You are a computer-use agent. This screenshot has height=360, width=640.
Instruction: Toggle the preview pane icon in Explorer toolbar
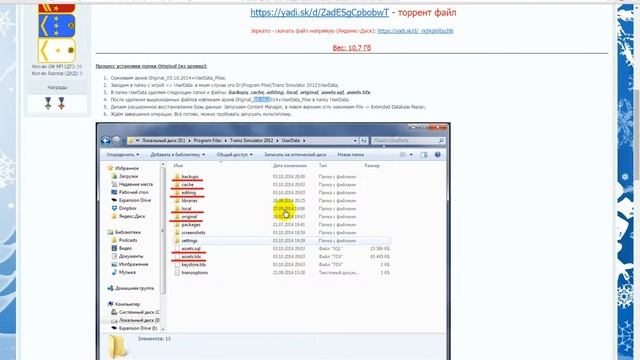[x=424, y=155]
